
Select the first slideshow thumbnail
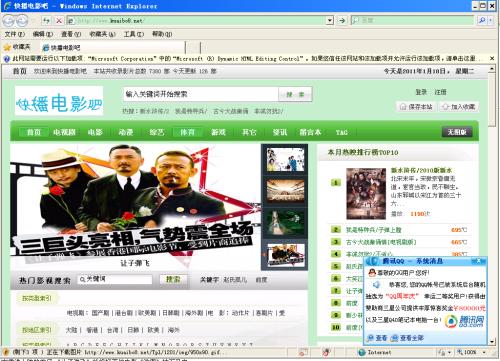tap(285, 160)
